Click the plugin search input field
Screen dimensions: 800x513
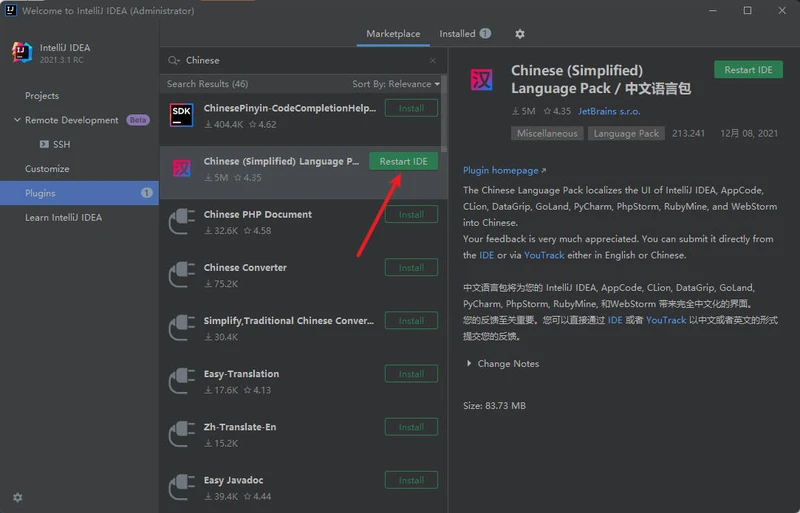point(300,61)
